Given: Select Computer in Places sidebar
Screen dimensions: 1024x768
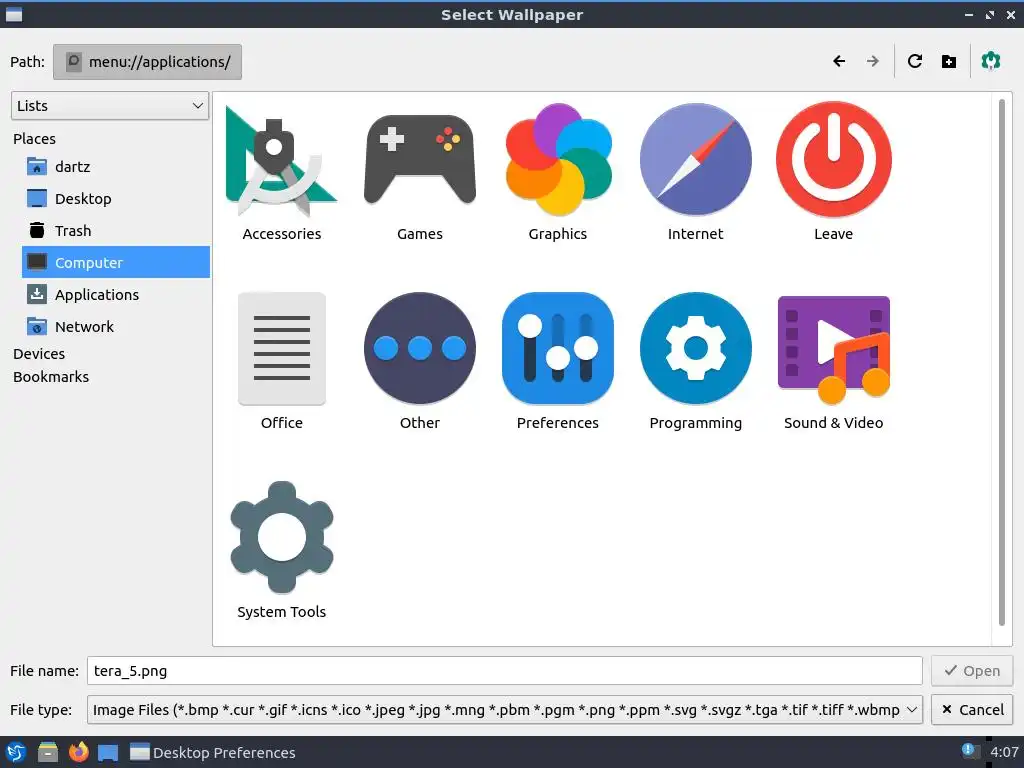Looking at the screenshot, I should [x=116, y=263].
